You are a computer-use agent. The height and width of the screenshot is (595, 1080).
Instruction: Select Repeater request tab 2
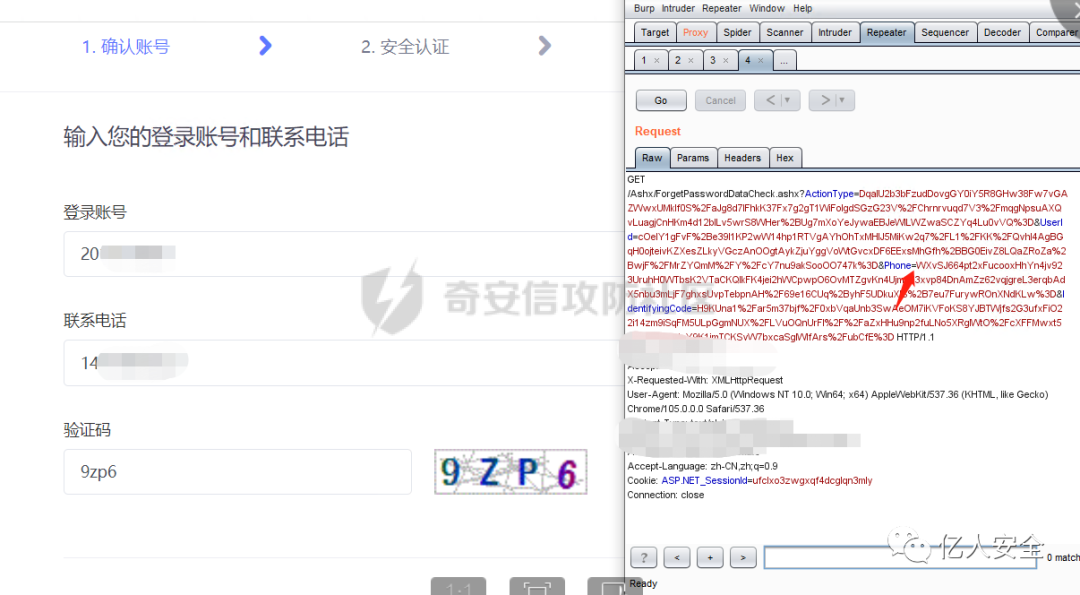click(678, 61)
